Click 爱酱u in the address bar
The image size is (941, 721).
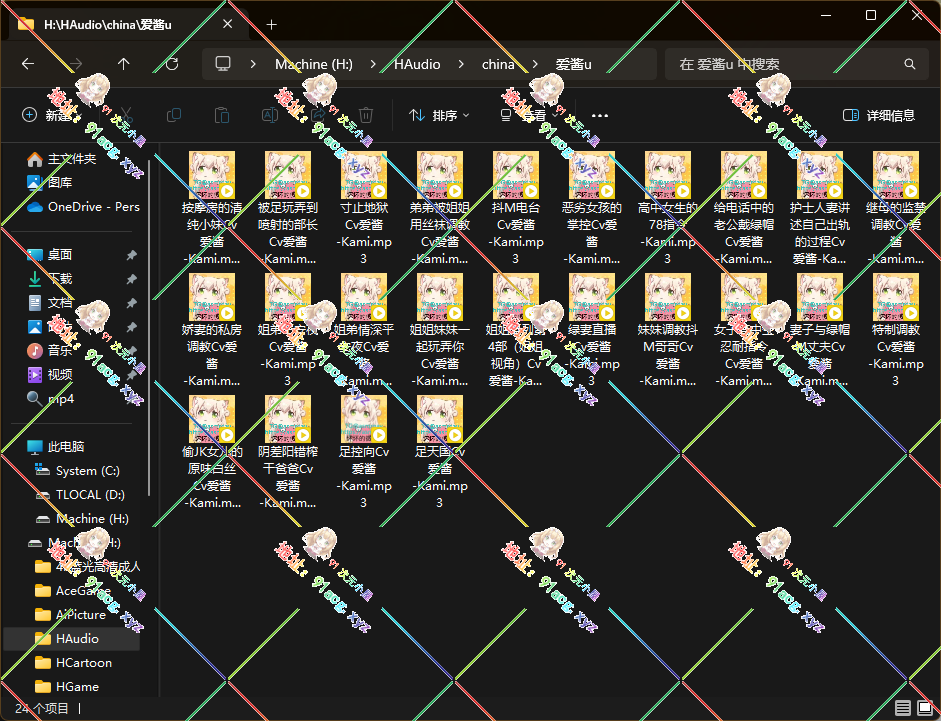pyautogui.click(x=573, y=64)
